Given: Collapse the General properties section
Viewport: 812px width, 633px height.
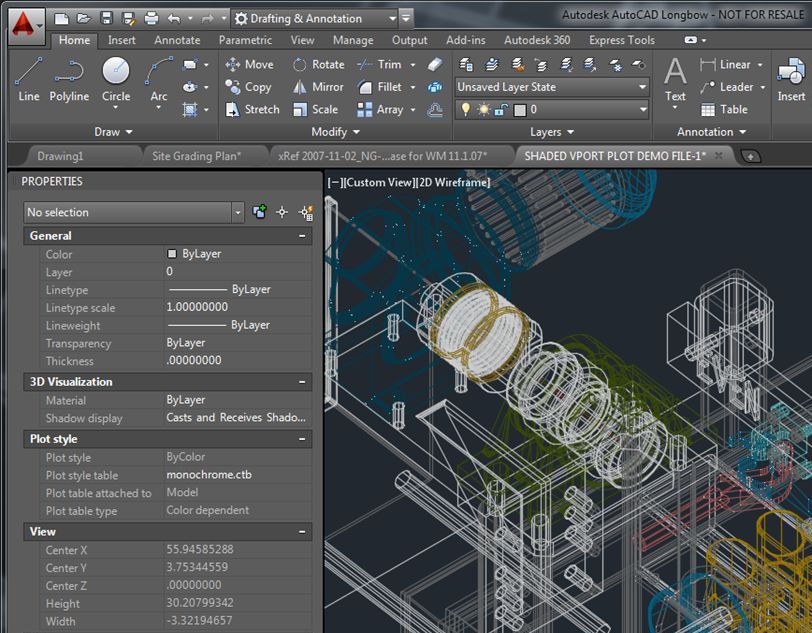Looking at the screenshot, I should [302, 236].
